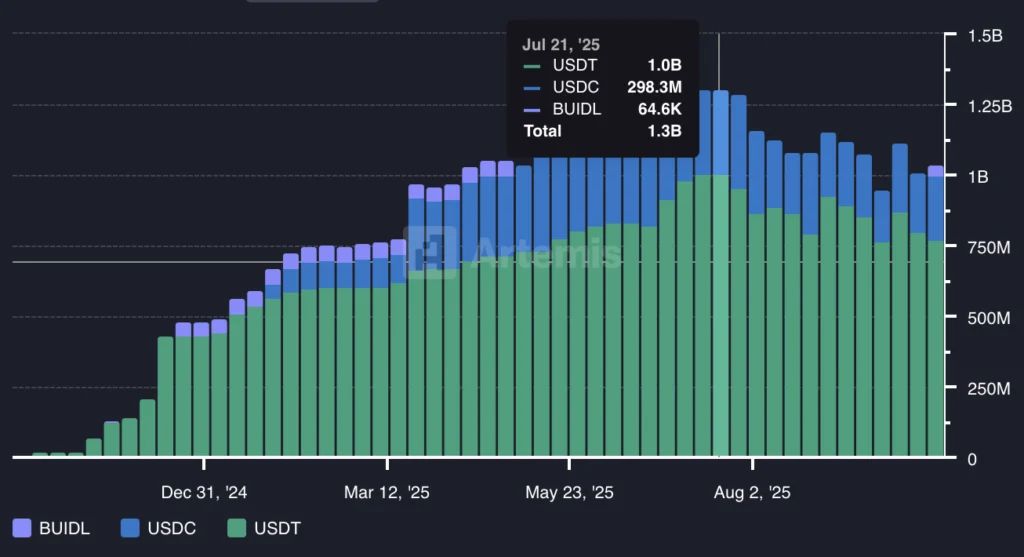Click the USDT dash icon in tooltip
Screen dimensions: 1024x557
(531, 66)
